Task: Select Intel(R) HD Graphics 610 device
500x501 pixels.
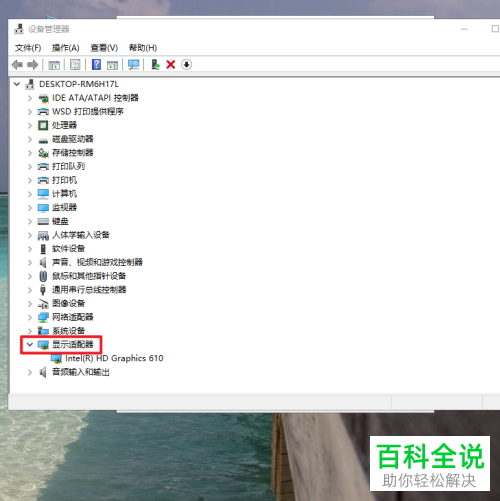Action: 114,358
